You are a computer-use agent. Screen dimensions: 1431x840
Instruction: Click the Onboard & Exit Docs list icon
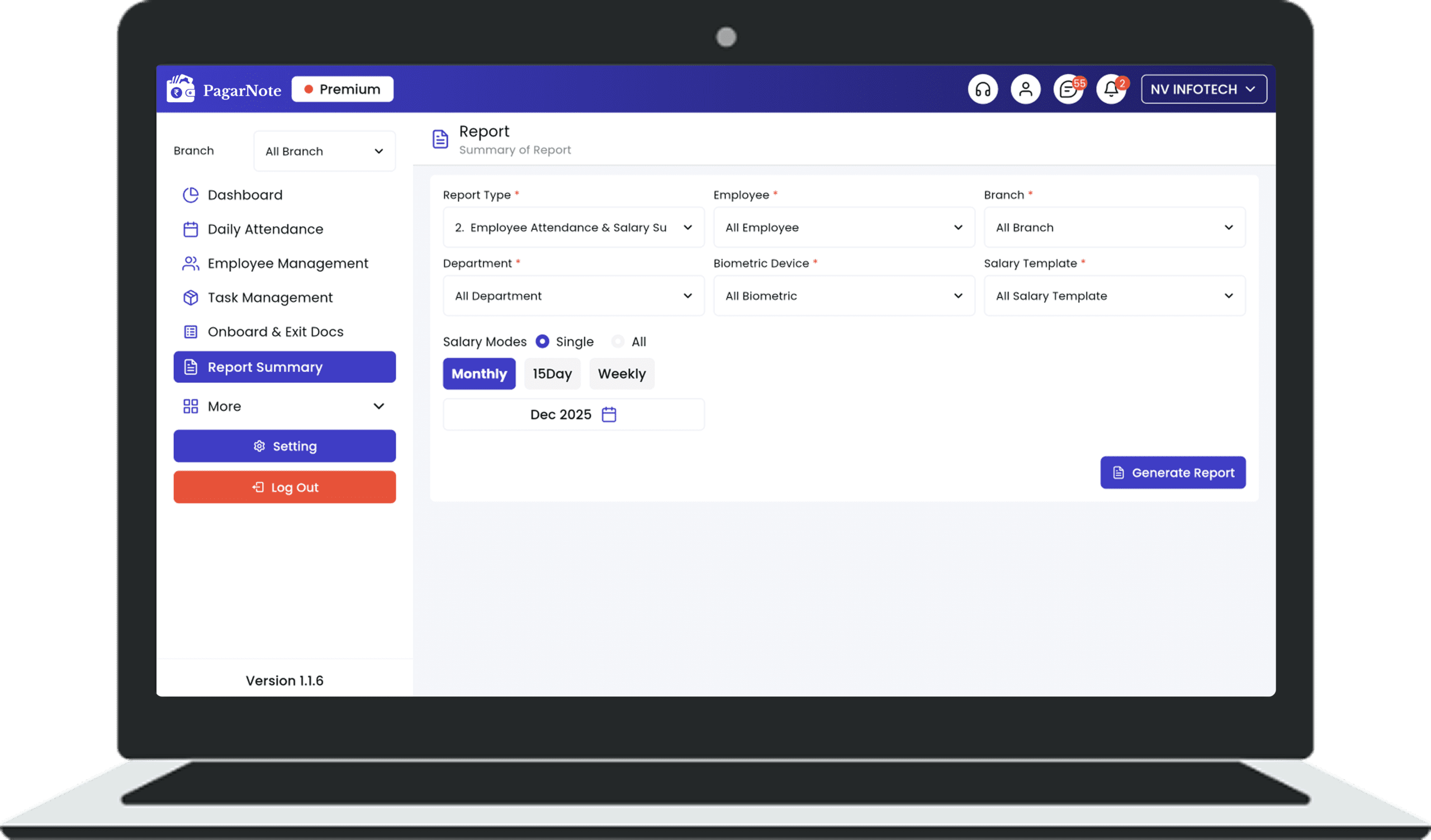pos(191,331)
